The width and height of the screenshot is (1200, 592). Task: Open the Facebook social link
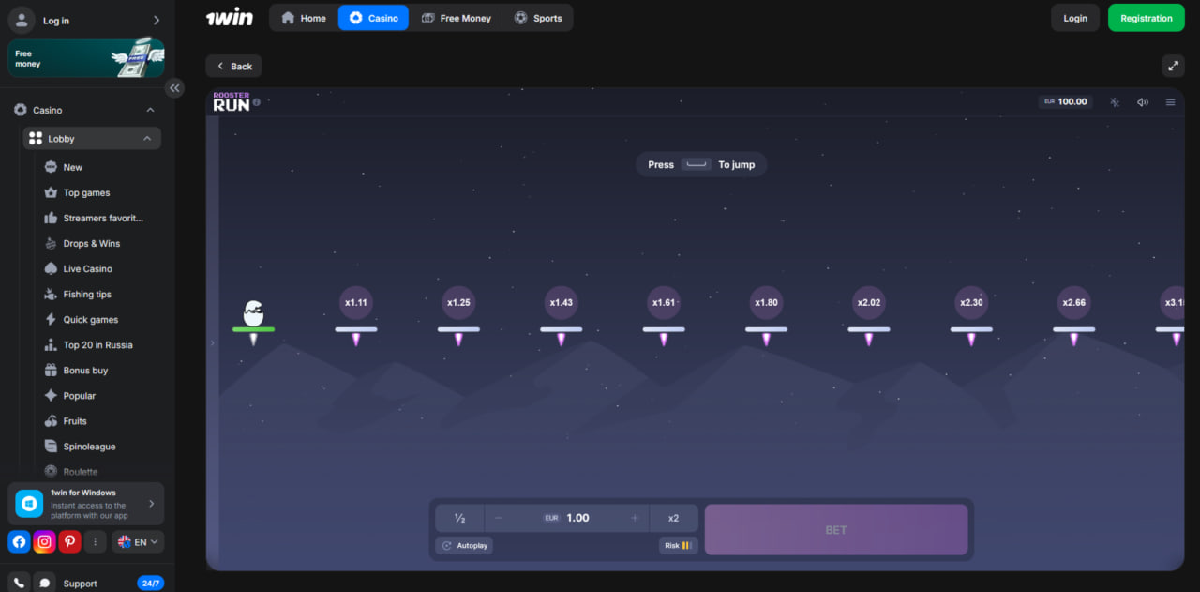click(19, 541)
